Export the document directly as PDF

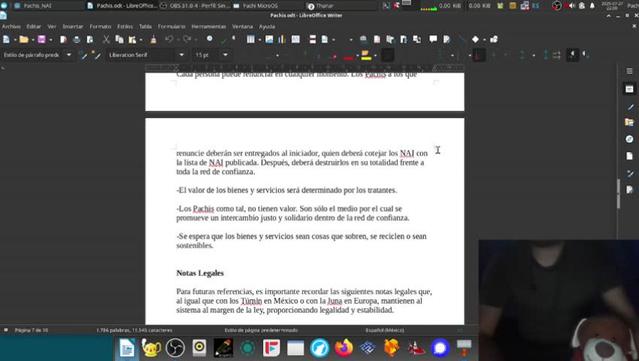tap(64, 40)
